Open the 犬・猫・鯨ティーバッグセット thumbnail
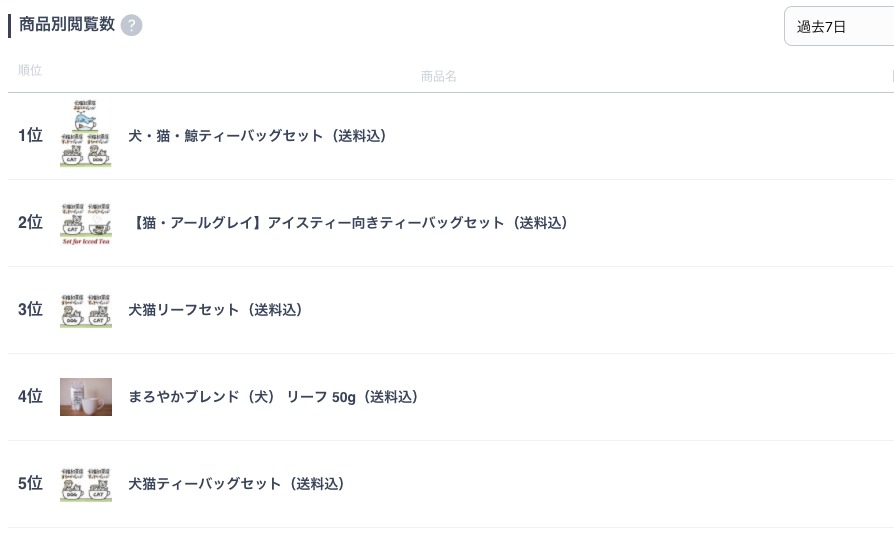Image resolution: width=894 pixels, height=537 pixels. (x=86, y=133)
